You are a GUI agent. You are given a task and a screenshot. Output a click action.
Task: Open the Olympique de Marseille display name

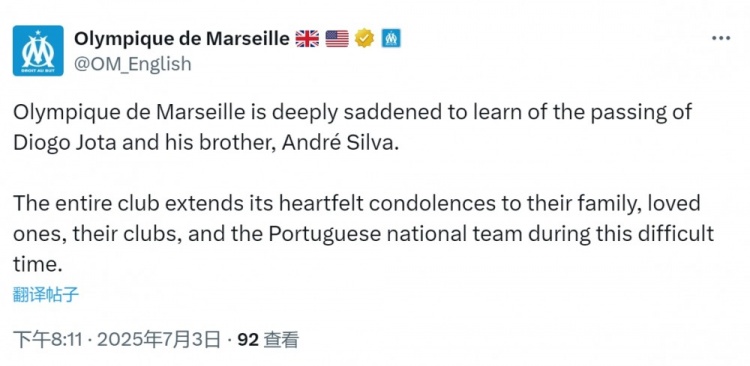[182, 38]
